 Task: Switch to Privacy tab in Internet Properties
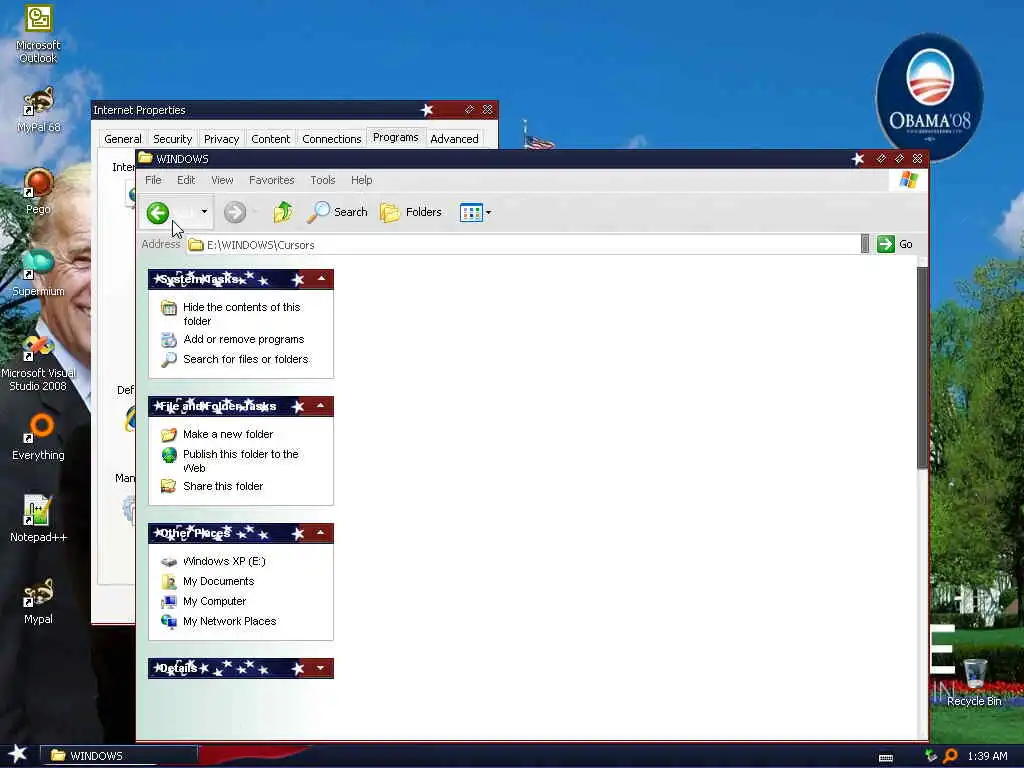point(221,139)
